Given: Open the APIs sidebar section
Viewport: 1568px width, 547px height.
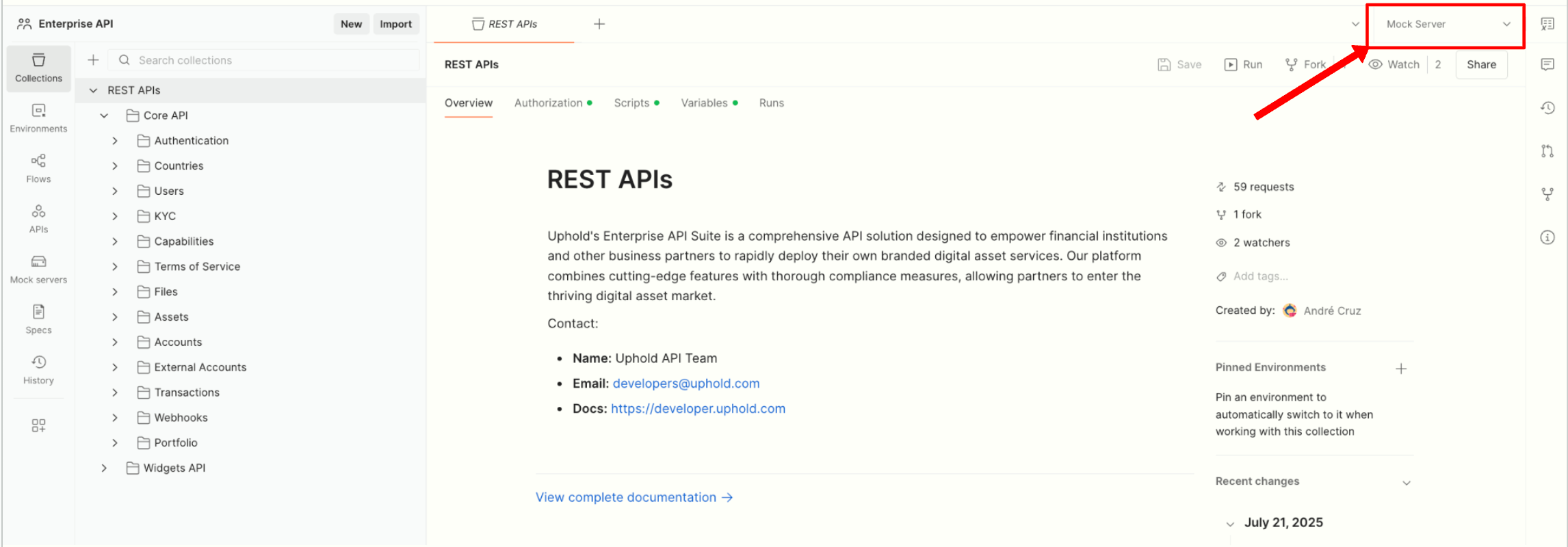Looking at the screenshot, I should coord(38,219).
